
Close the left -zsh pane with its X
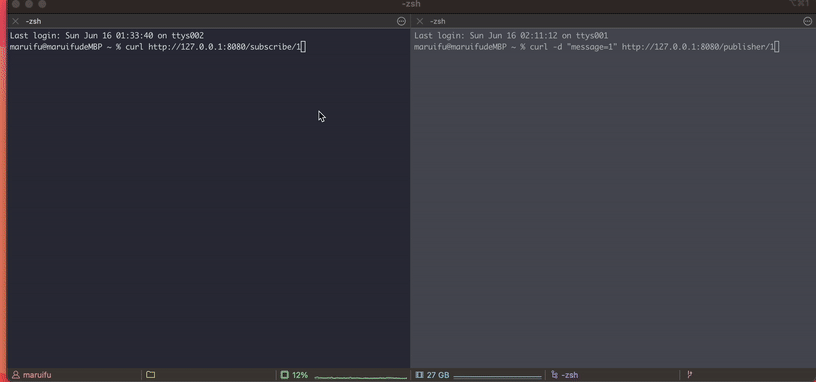[16, 21]
